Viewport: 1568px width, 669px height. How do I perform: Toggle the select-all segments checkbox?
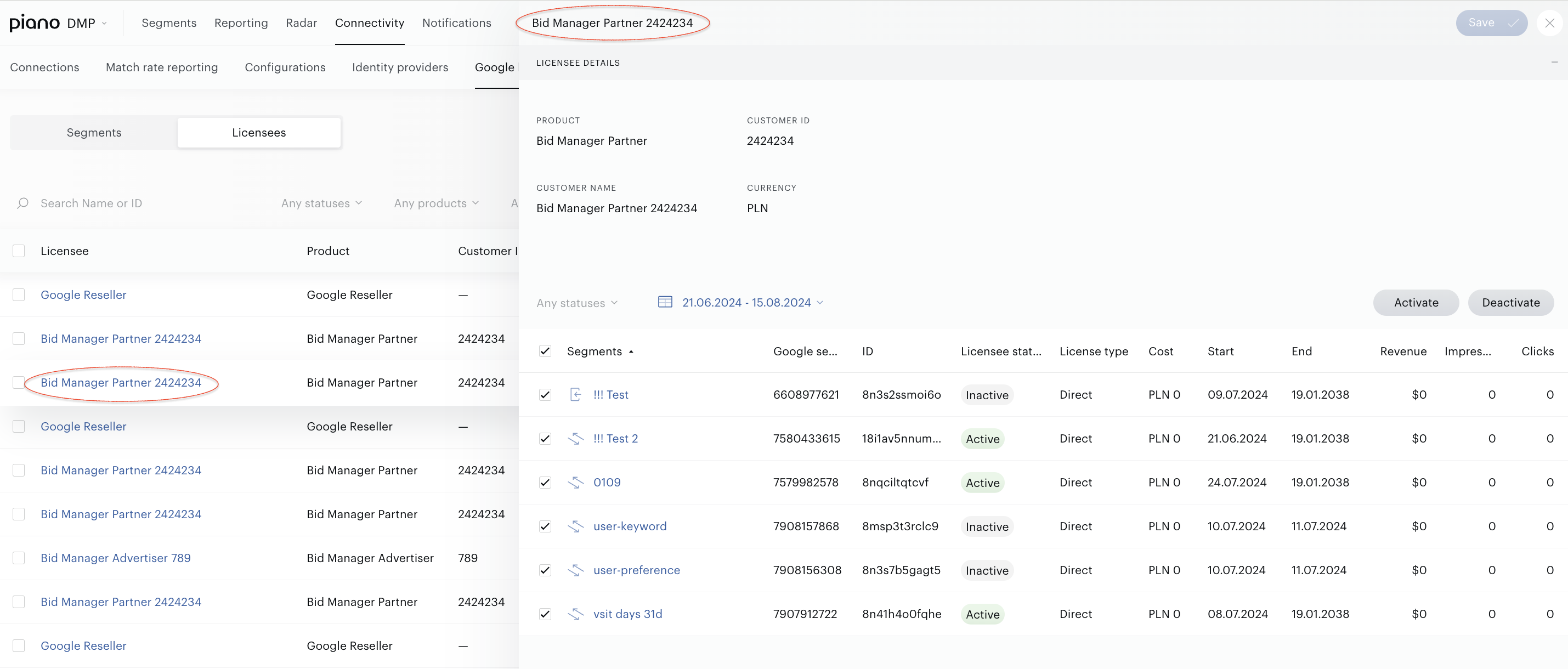coord(545,351)
